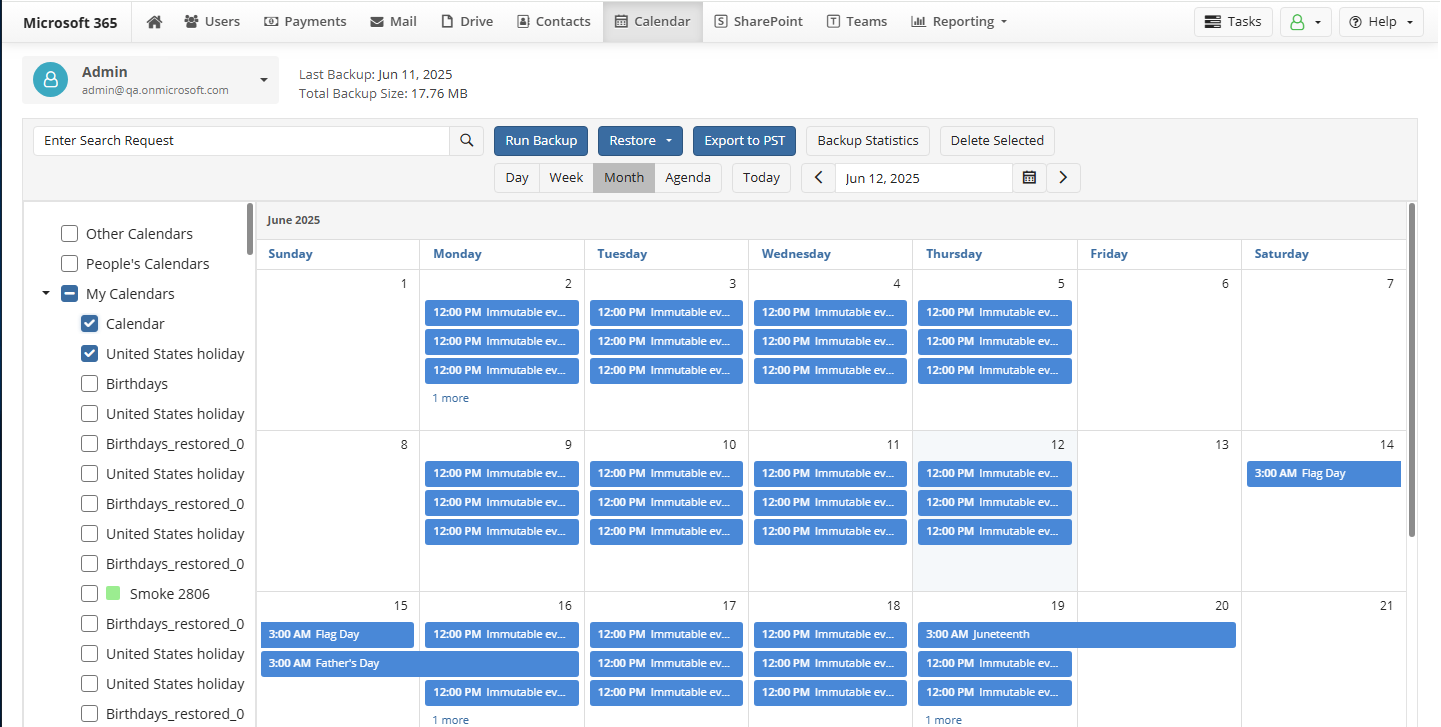Open the Contacts tab

click(x=553, y=21)
